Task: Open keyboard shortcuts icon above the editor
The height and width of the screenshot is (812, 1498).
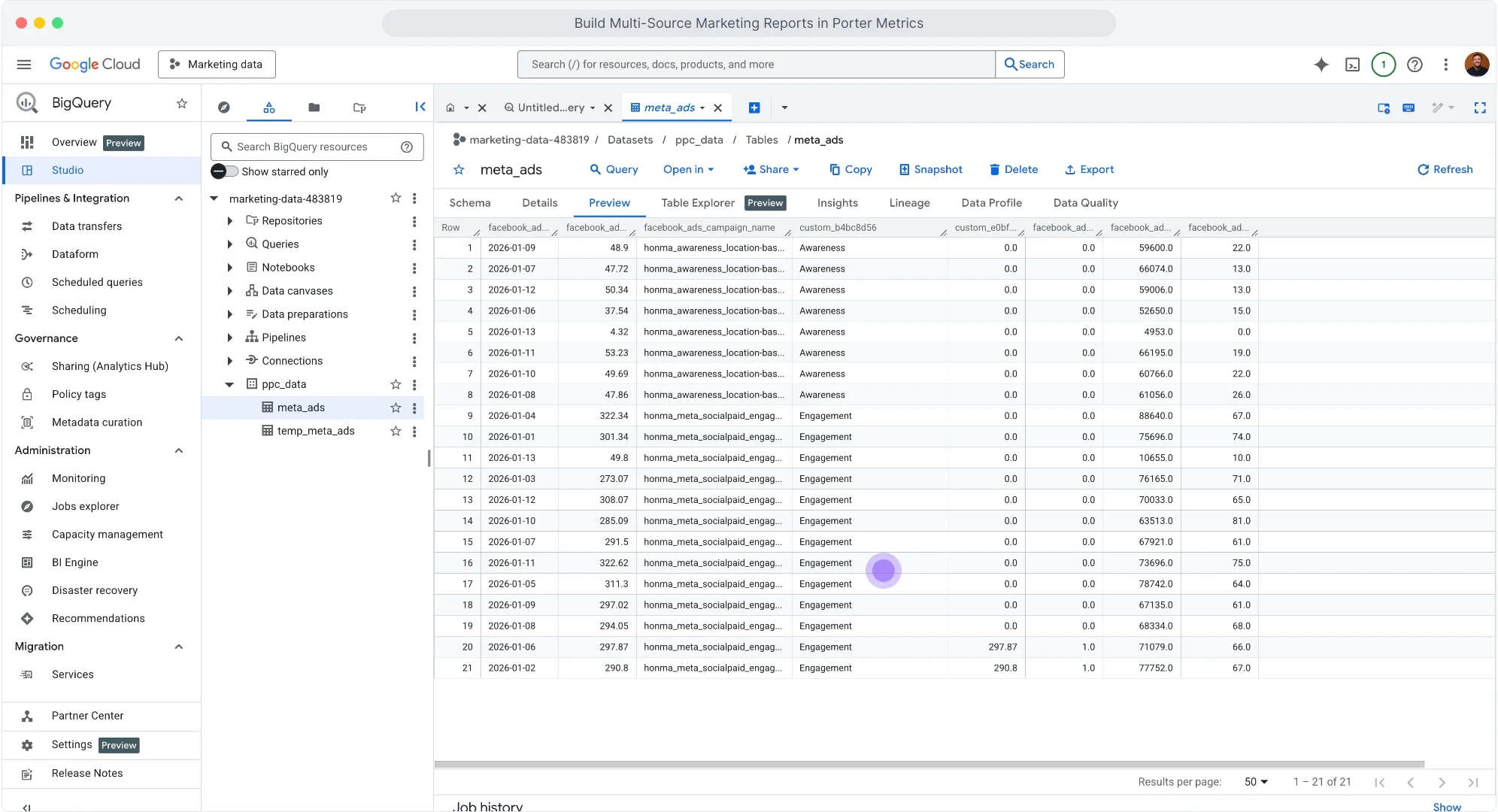Action: pyautogui.click(x=1408, y=108)
